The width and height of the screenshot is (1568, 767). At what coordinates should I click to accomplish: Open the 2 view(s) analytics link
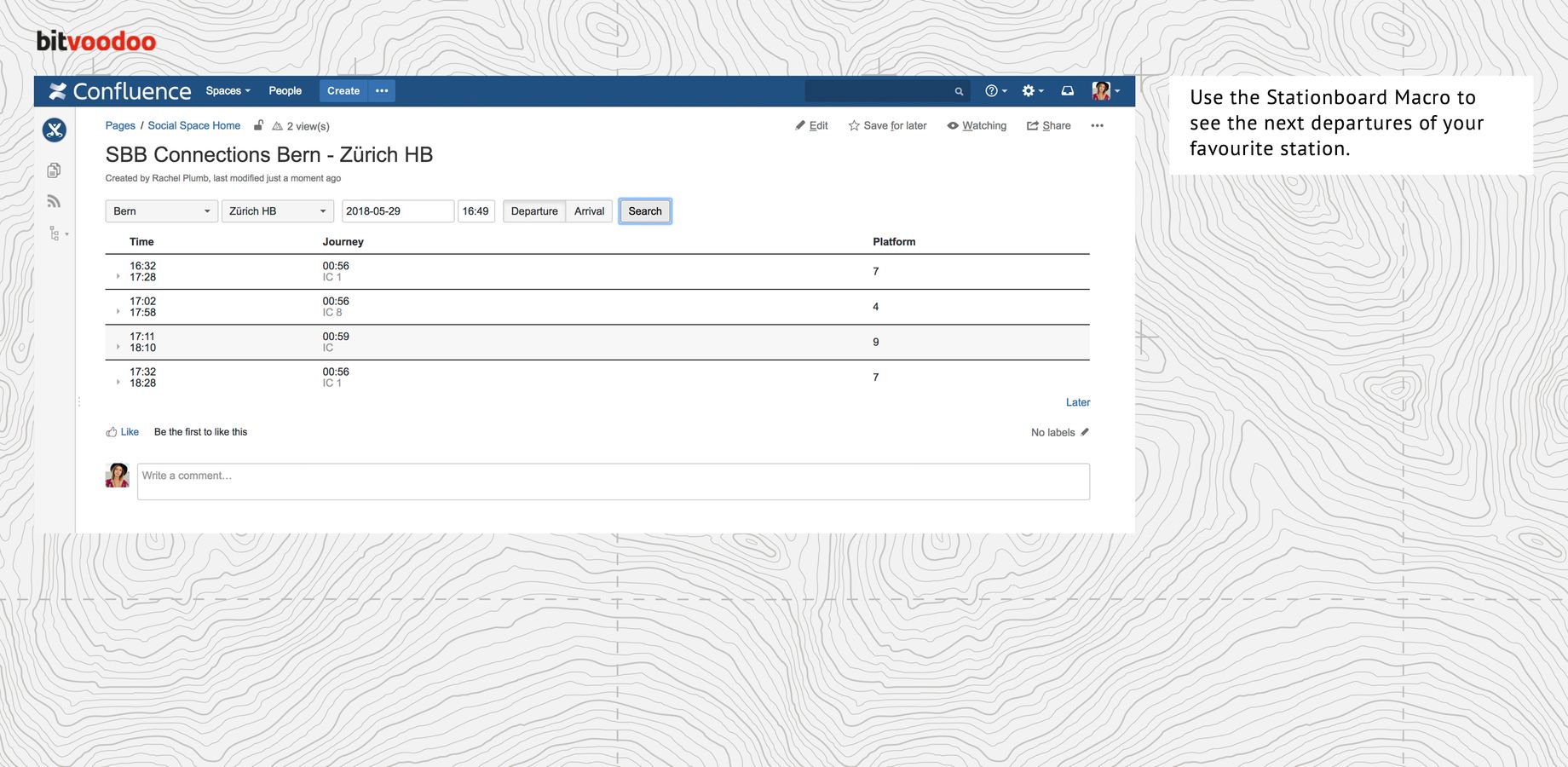(x=301, y=126)
